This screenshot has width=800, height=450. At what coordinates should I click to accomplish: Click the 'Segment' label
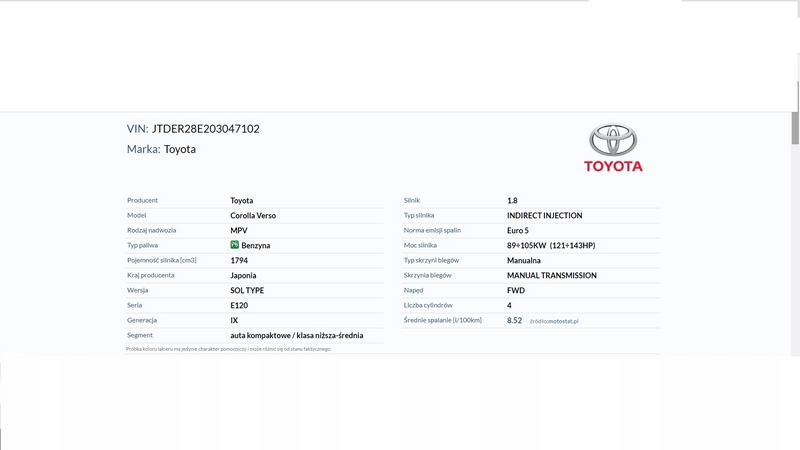pyautogui.click(x=140, y=335)
